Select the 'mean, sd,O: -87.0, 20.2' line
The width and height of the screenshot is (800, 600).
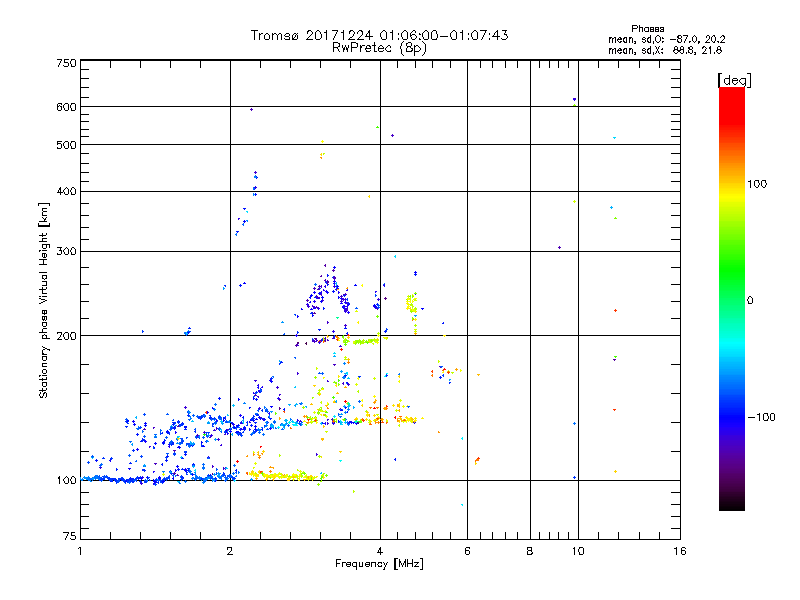click(666, 39)
